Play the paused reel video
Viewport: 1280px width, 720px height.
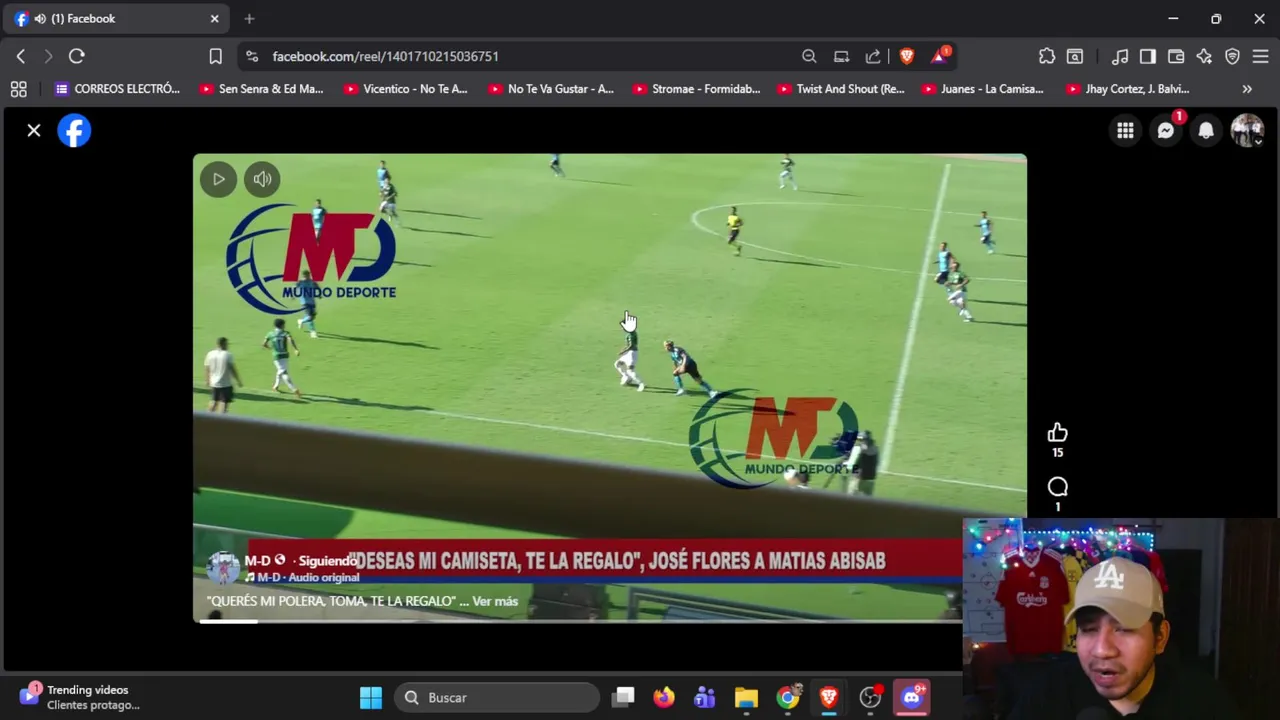click(218, 179)
